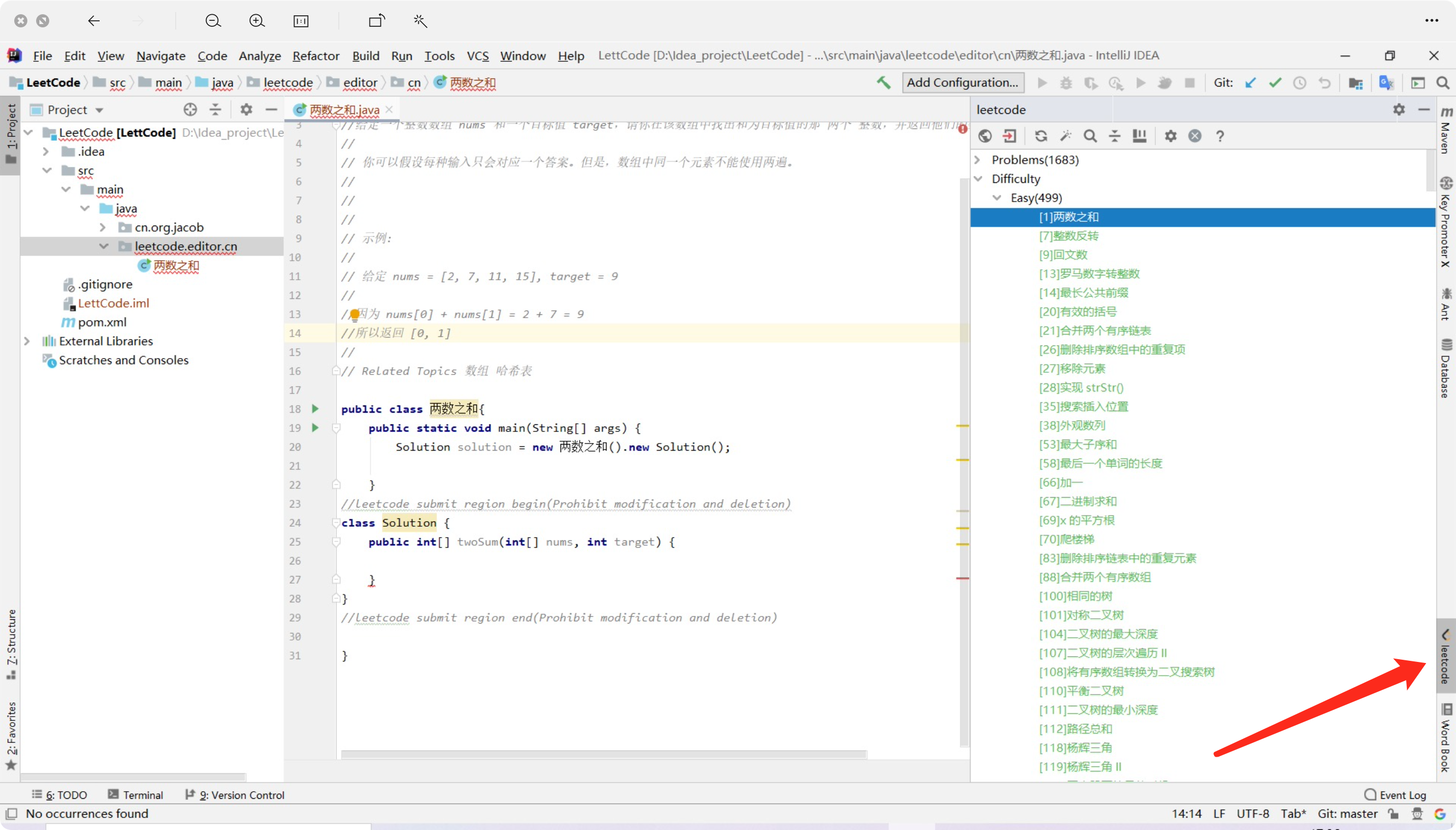
Task: Click Git commit green checkmark
Action: click(x=1275, y=83)
